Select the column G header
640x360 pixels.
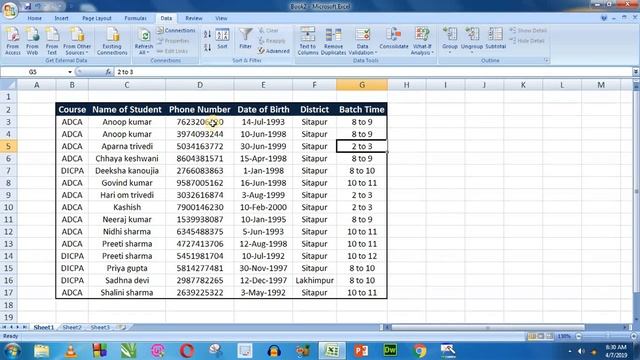(362, 85)
